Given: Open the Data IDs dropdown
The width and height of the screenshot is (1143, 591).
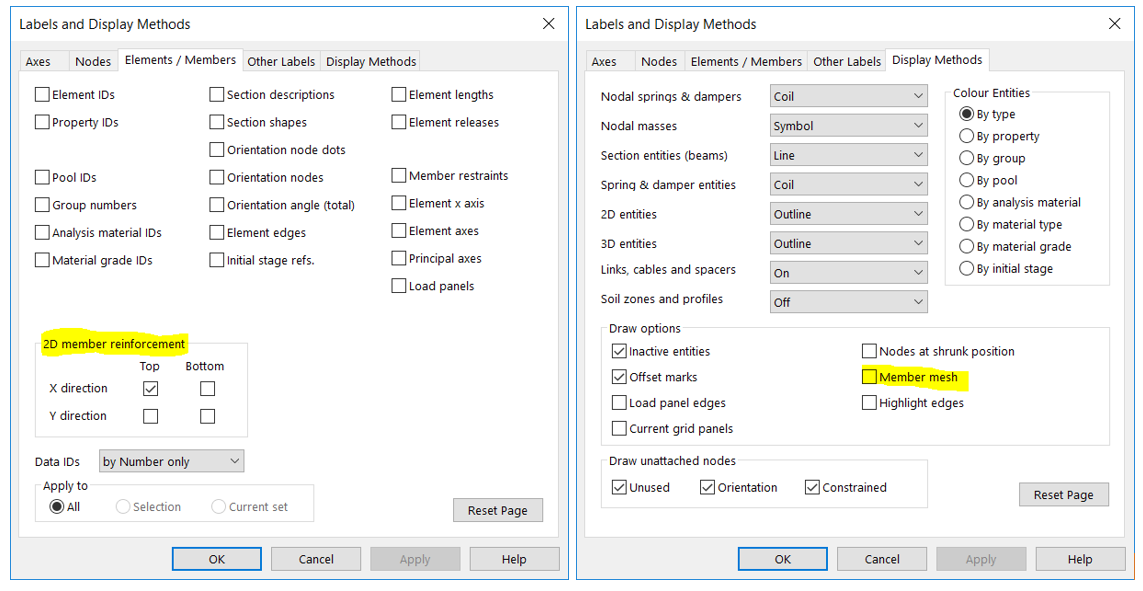Looking at the screenshot, I should (x=171, y=461).
